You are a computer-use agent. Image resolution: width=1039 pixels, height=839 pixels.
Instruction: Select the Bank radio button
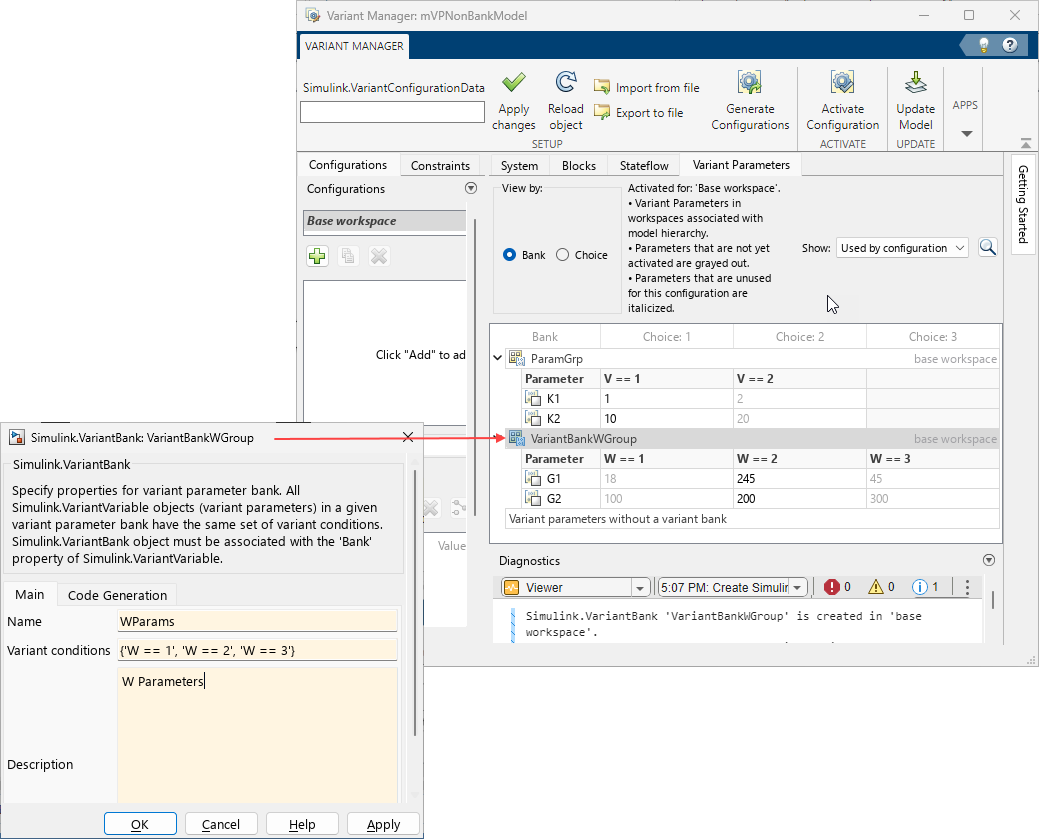coord(510,255)
